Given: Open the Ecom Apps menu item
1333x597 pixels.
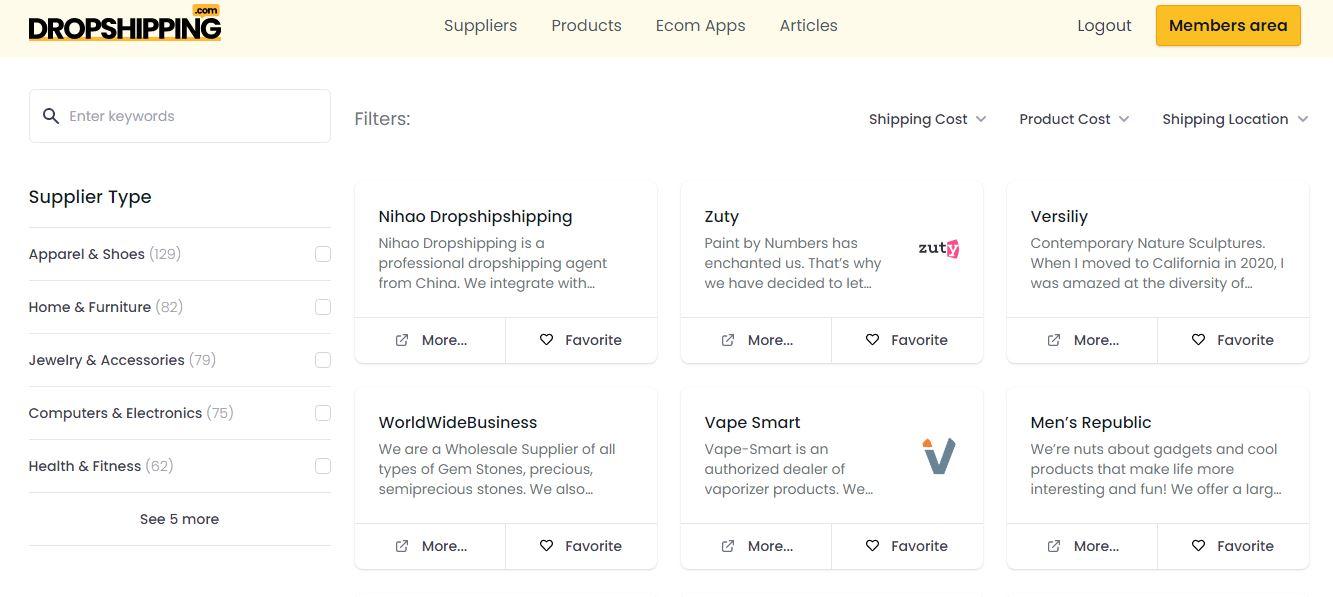Looking at the screenshot, I should point(700,26).
